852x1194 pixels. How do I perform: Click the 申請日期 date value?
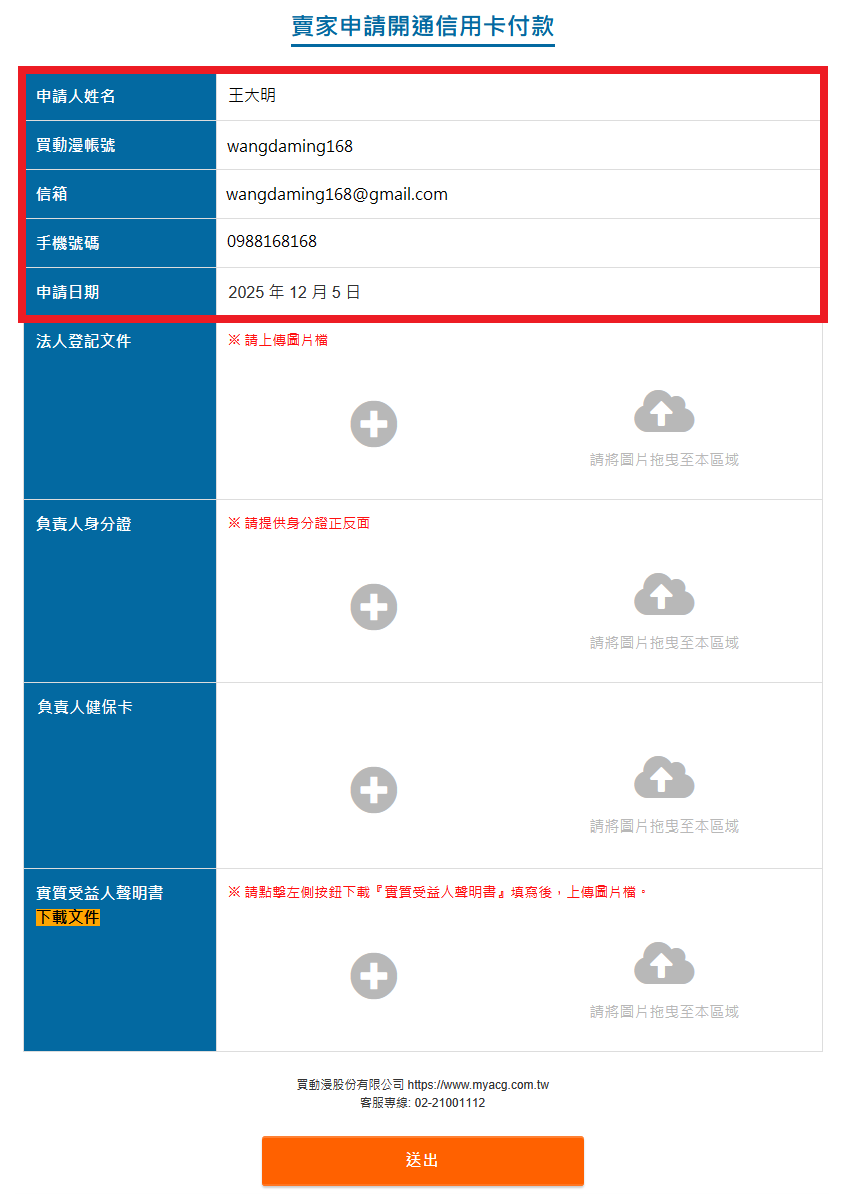[x=294, y=292]
